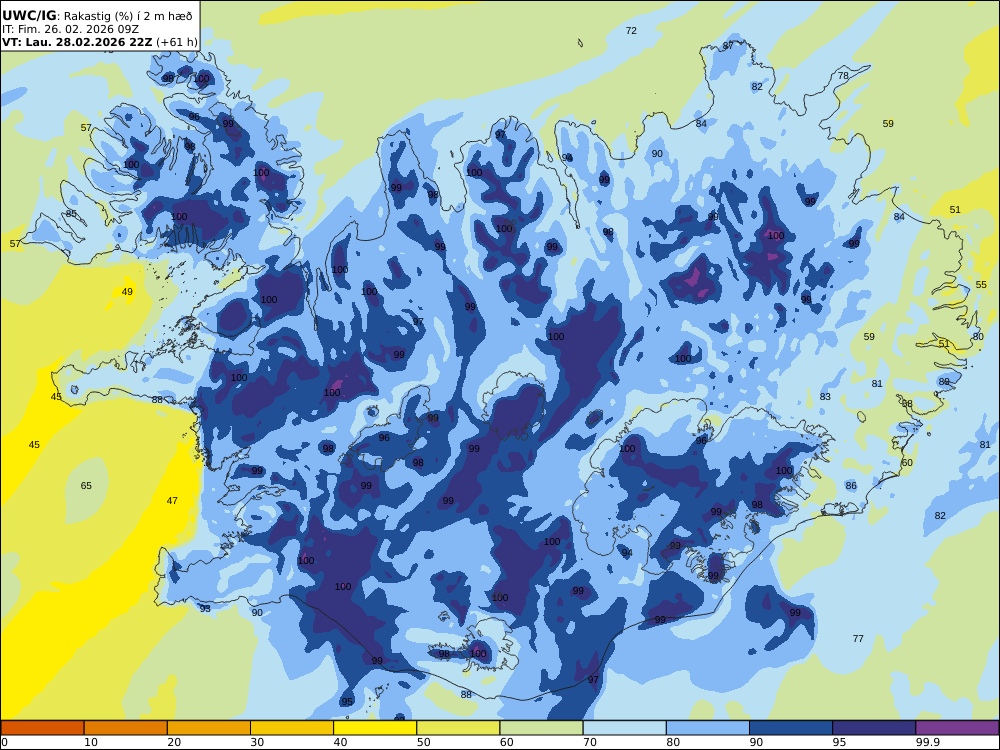Click the 'Rakastig (%) í 2 m hæð' label
This screenshot has width=1000, height=750.
(x=128, y=17)
